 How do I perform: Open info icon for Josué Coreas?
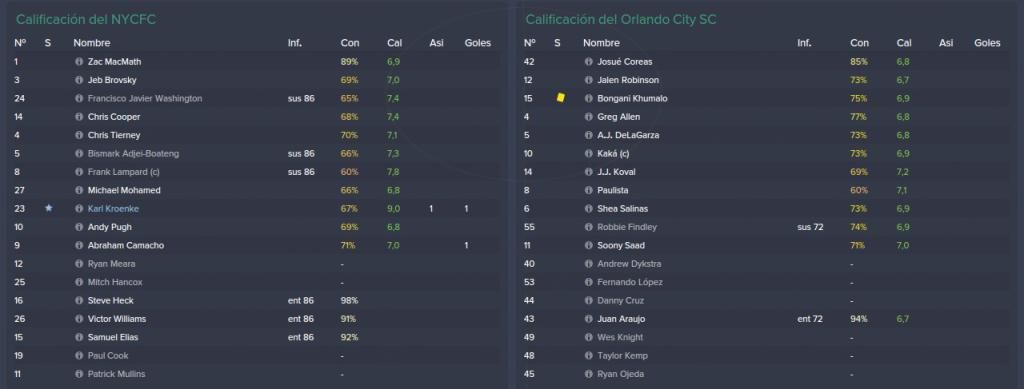[x=588, y=61]
